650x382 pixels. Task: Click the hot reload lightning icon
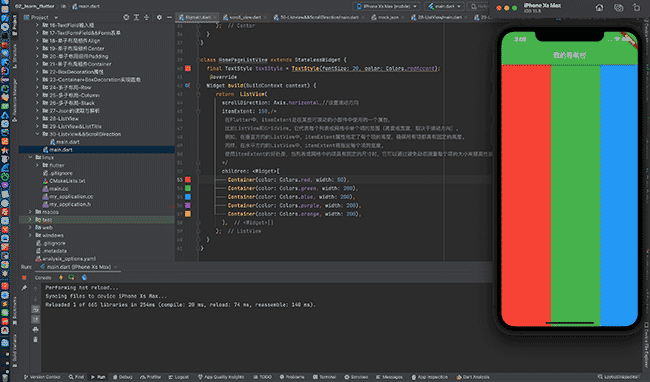pyautogui.click(x=61, y=278)
